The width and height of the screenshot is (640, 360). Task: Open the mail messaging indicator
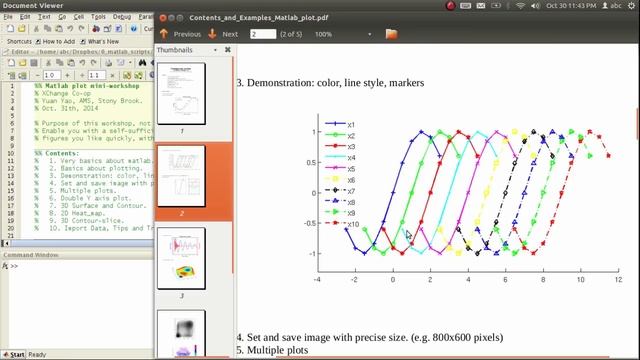pos(481,6)
